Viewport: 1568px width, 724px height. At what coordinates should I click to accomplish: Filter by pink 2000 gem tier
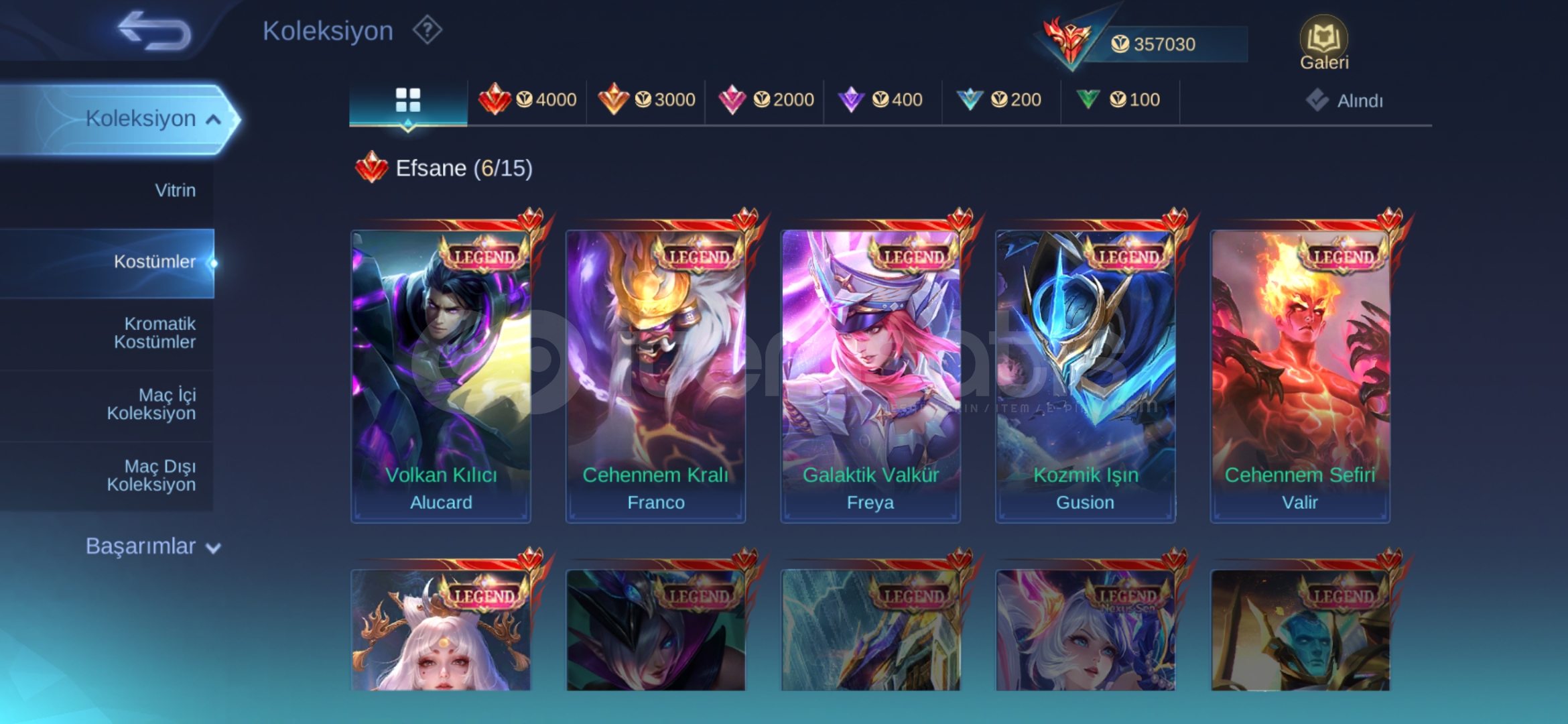click(765, 100)
